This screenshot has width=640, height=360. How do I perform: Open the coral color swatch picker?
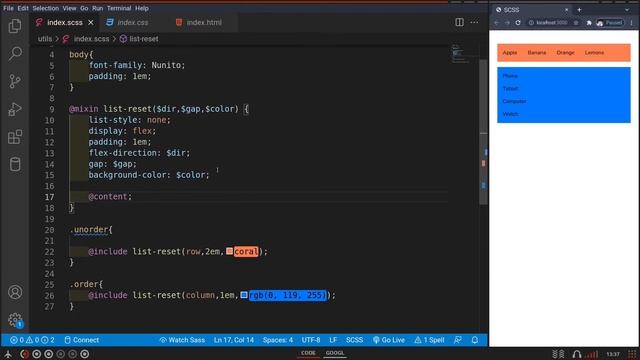[x=229, y=251]
